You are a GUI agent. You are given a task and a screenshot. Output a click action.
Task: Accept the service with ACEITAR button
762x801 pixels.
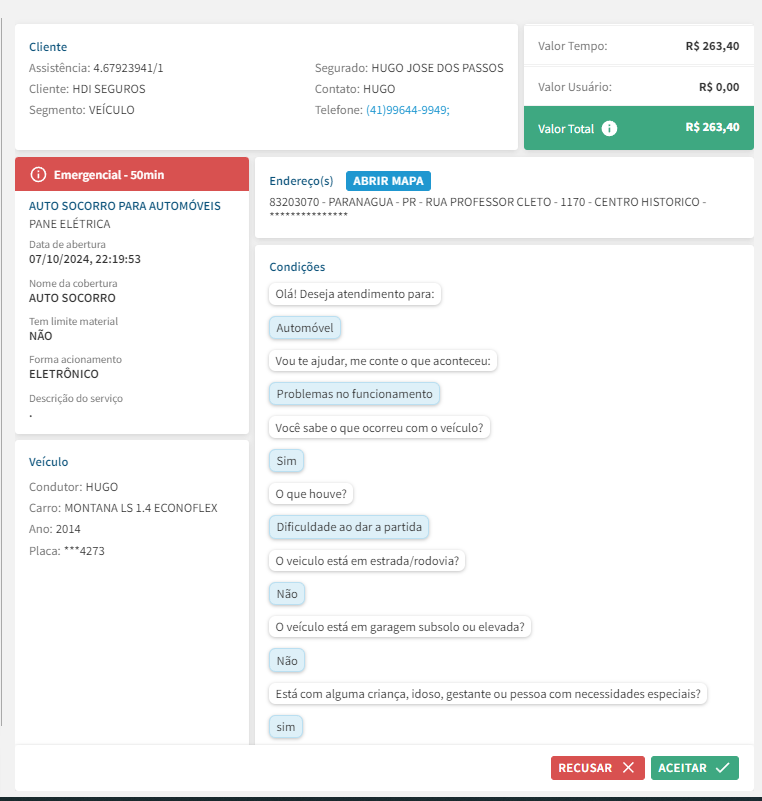[x=694, y=768]
